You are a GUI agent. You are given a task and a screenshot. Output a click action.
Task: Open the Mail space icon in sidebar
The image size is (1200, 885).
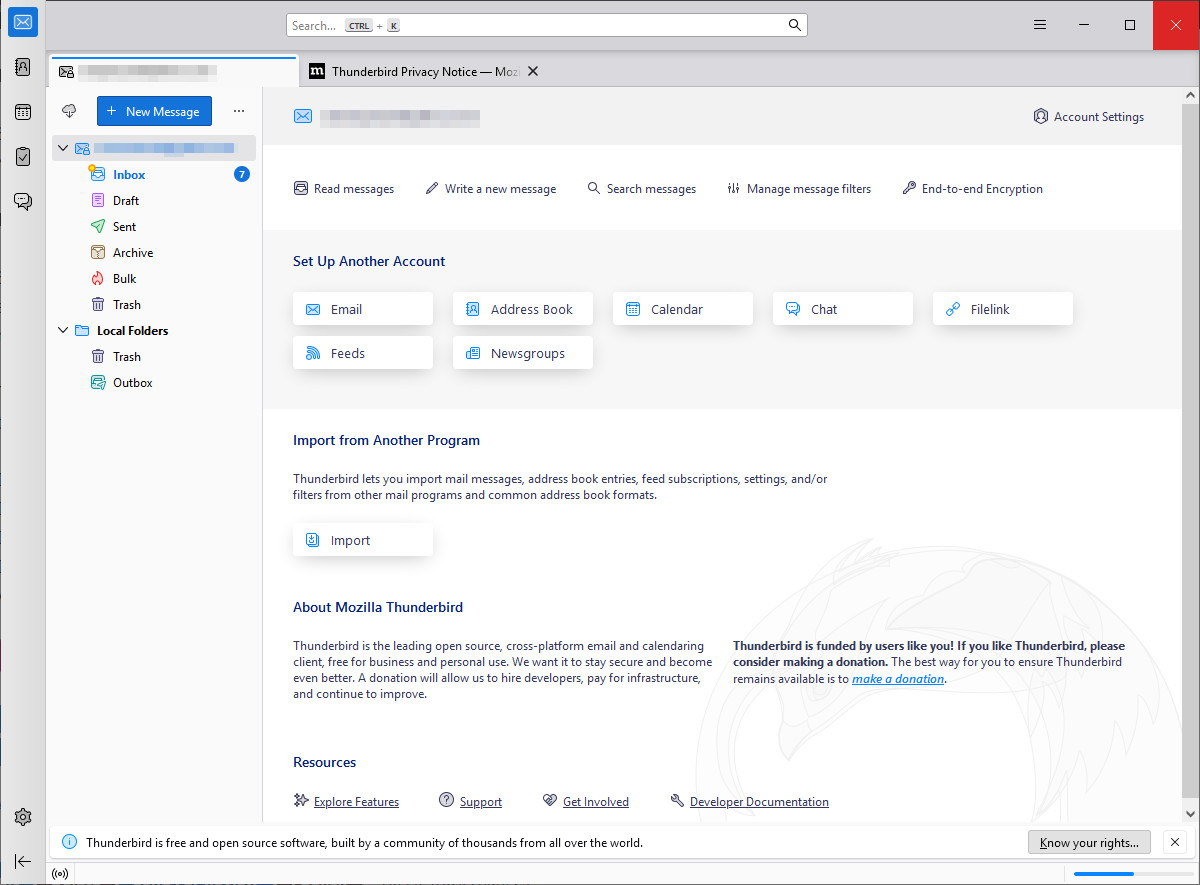coord(23,22)
